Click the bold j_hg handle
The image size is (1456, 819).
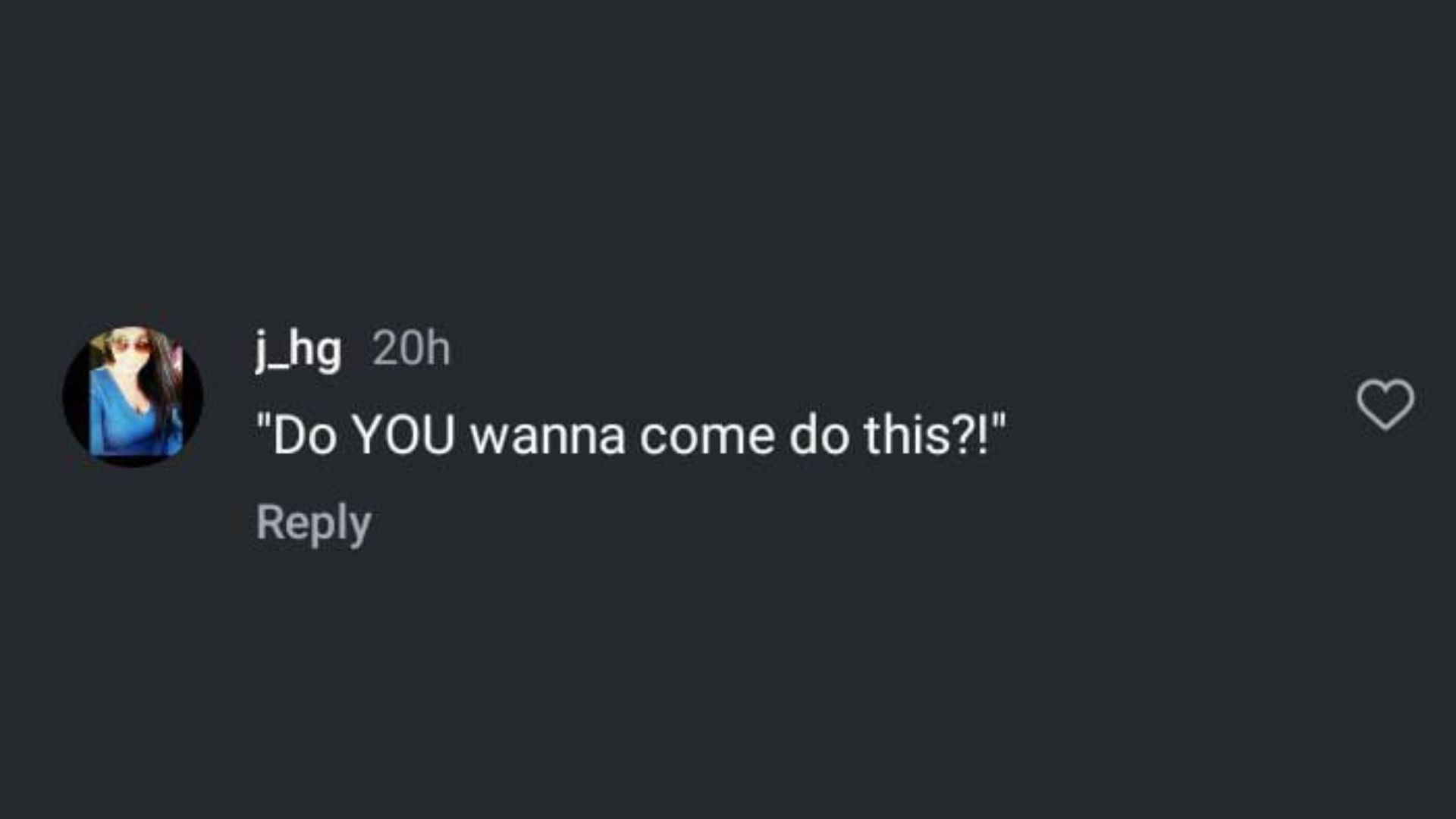(x=298, y=350)
